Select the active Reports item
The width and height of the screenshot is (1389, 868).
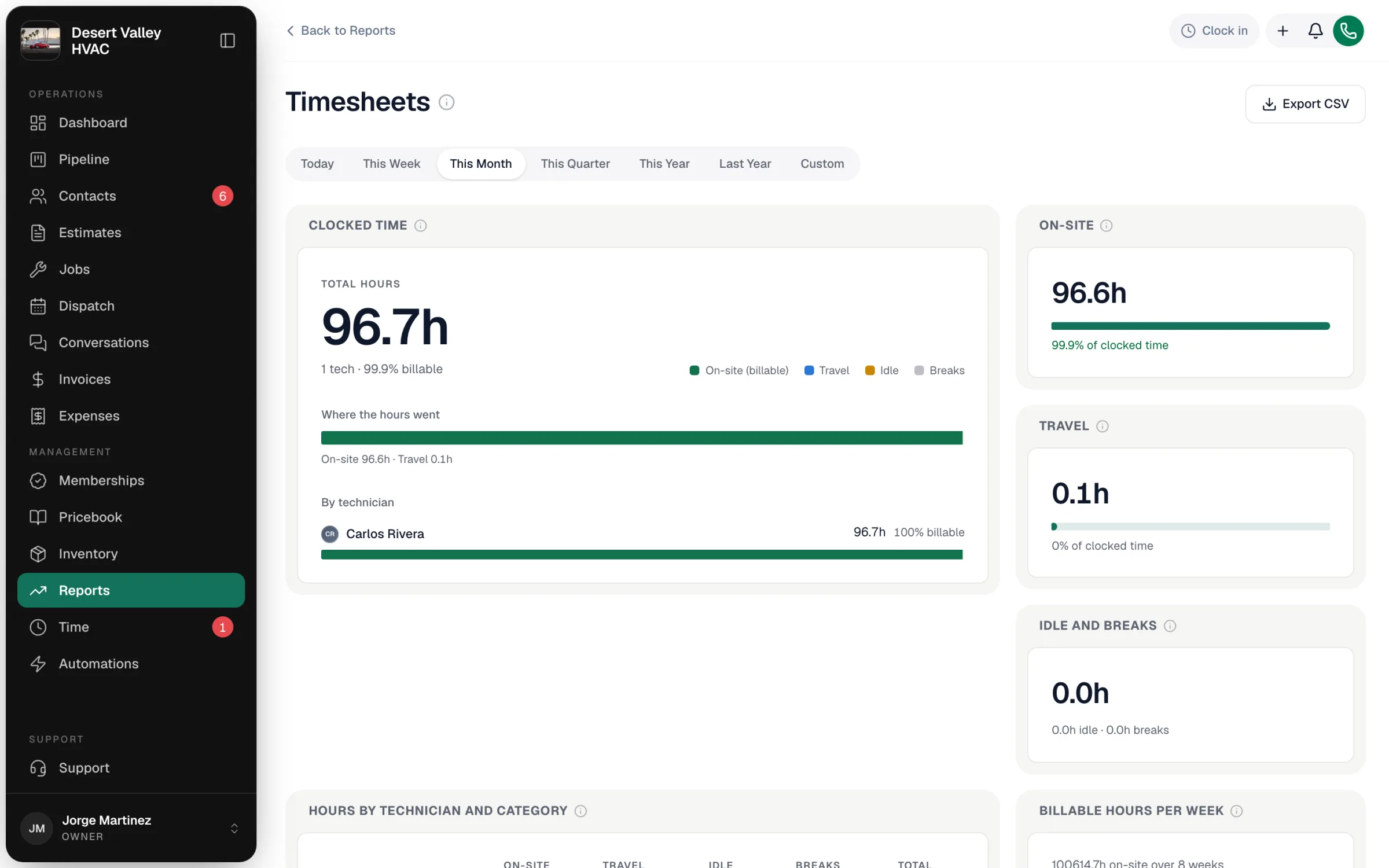point(131,590)
